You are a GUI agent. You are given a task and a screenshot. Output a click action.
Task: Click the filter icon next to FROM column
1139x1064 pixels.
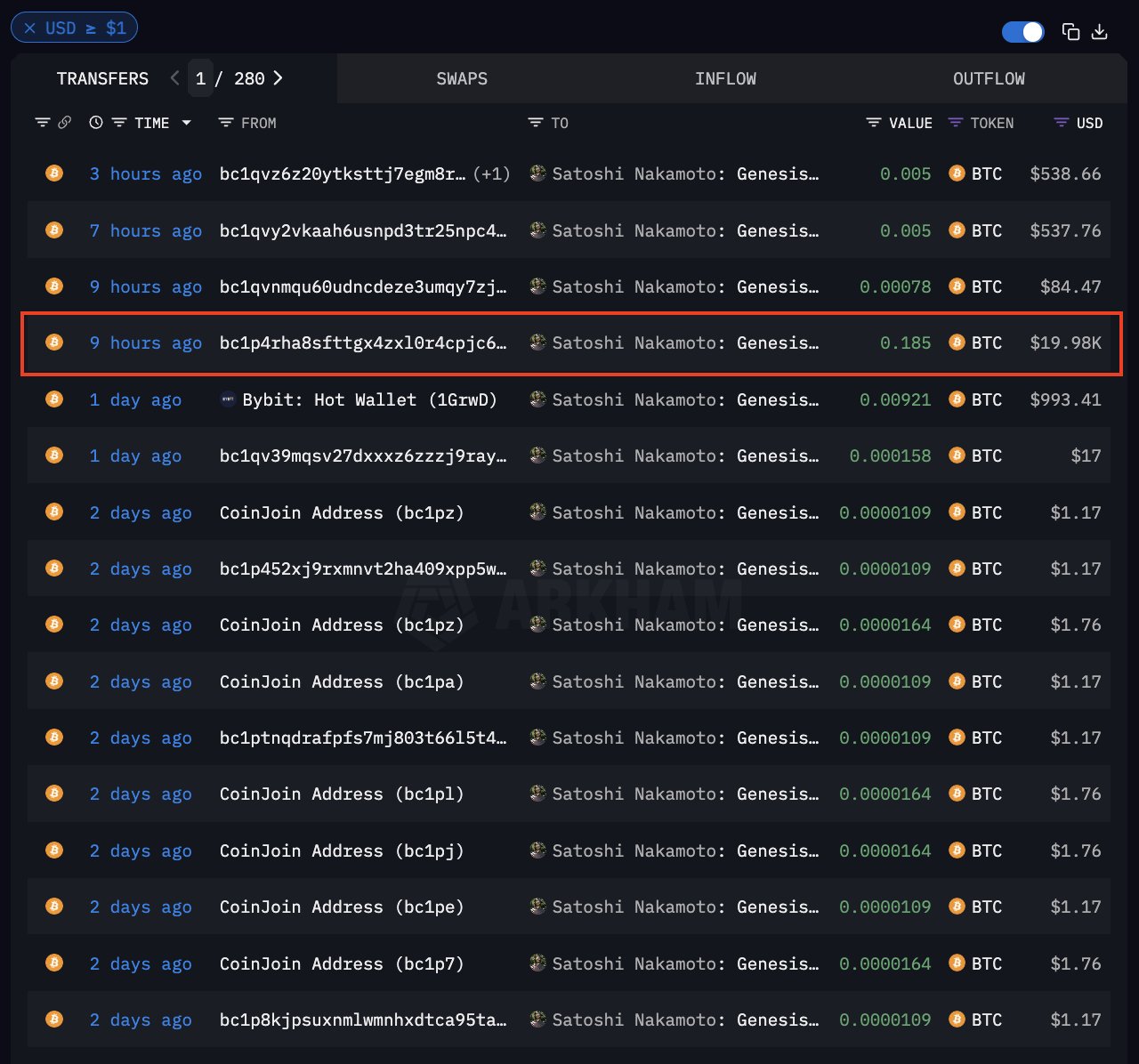225,123
